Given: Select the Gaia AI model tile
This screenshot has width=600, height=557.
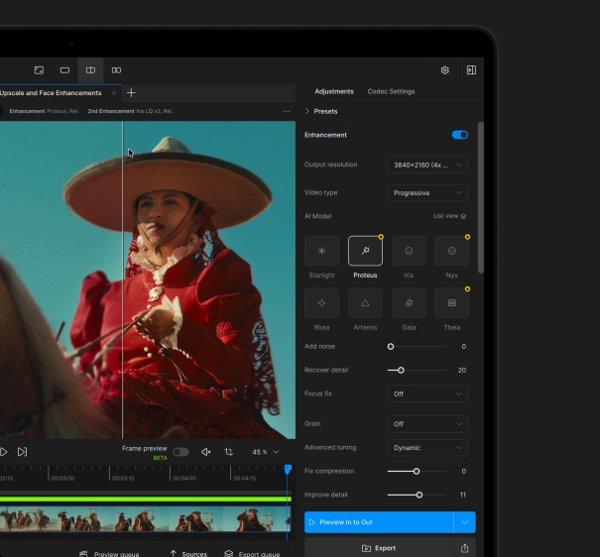Looking at the screenshot, I should pyautogui.click(x=409, y=303).
